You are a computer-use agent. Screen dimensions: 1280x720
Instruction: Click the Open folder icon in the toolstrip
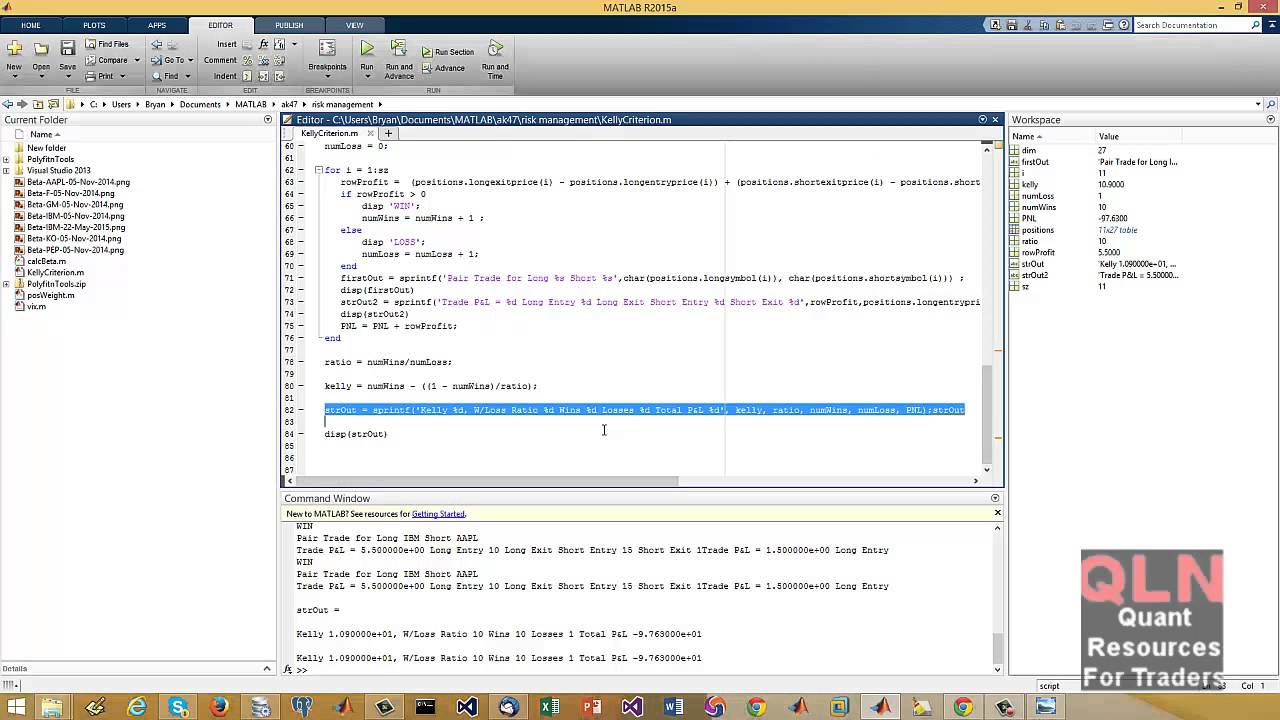pyautogui.click(x=41, y=48)
